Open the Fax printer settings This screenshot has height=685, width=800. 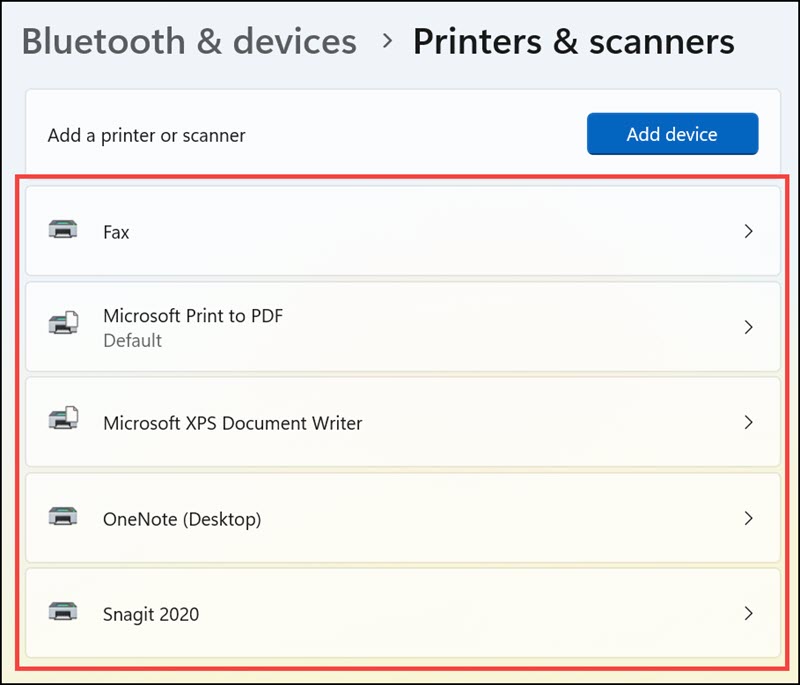click(400, 231)
